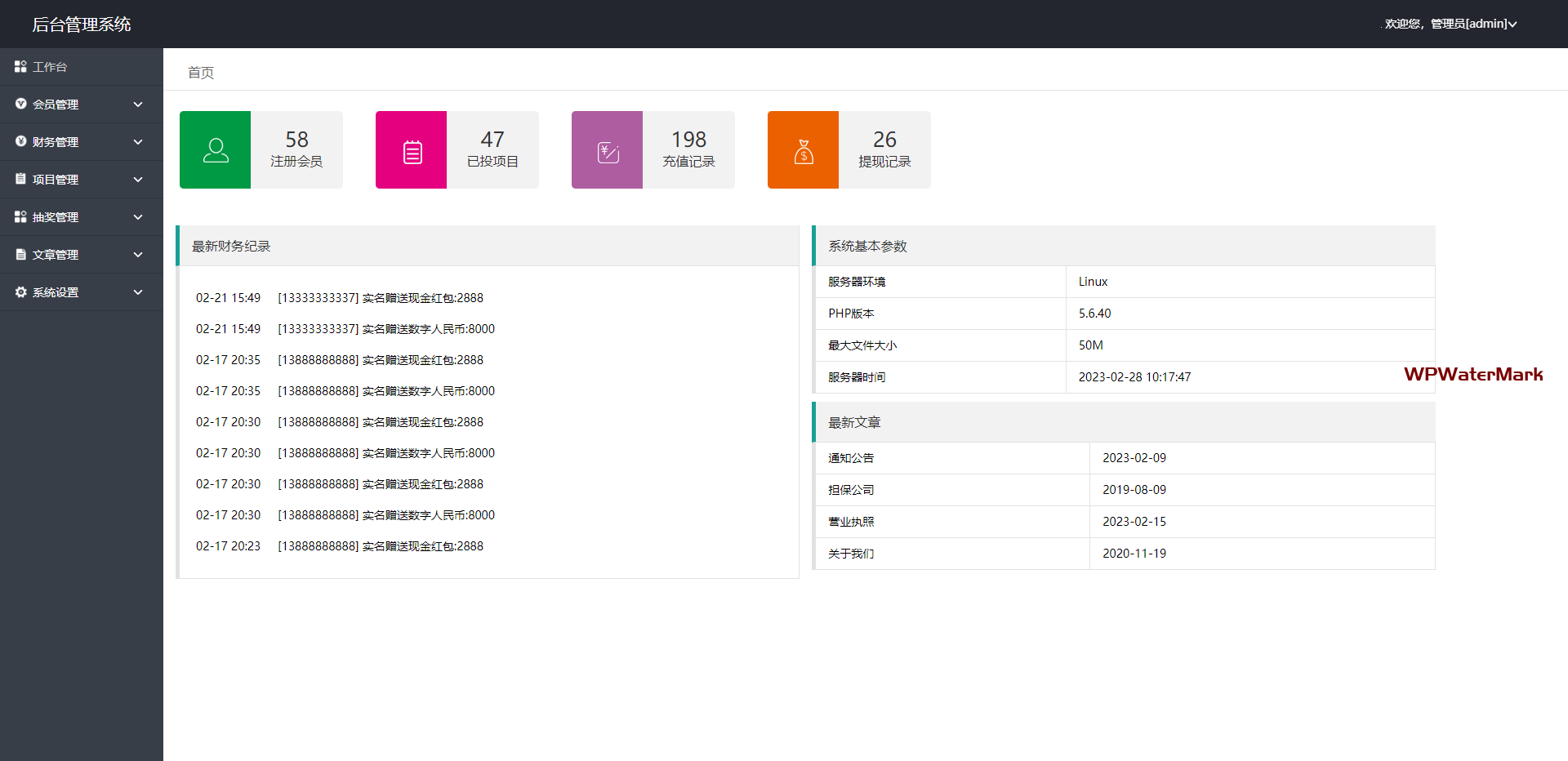Image resolution: width=1568 pixels, height=761 pixels.
Task: Click the 26 提现记录 count card
Action: point(884,150)
